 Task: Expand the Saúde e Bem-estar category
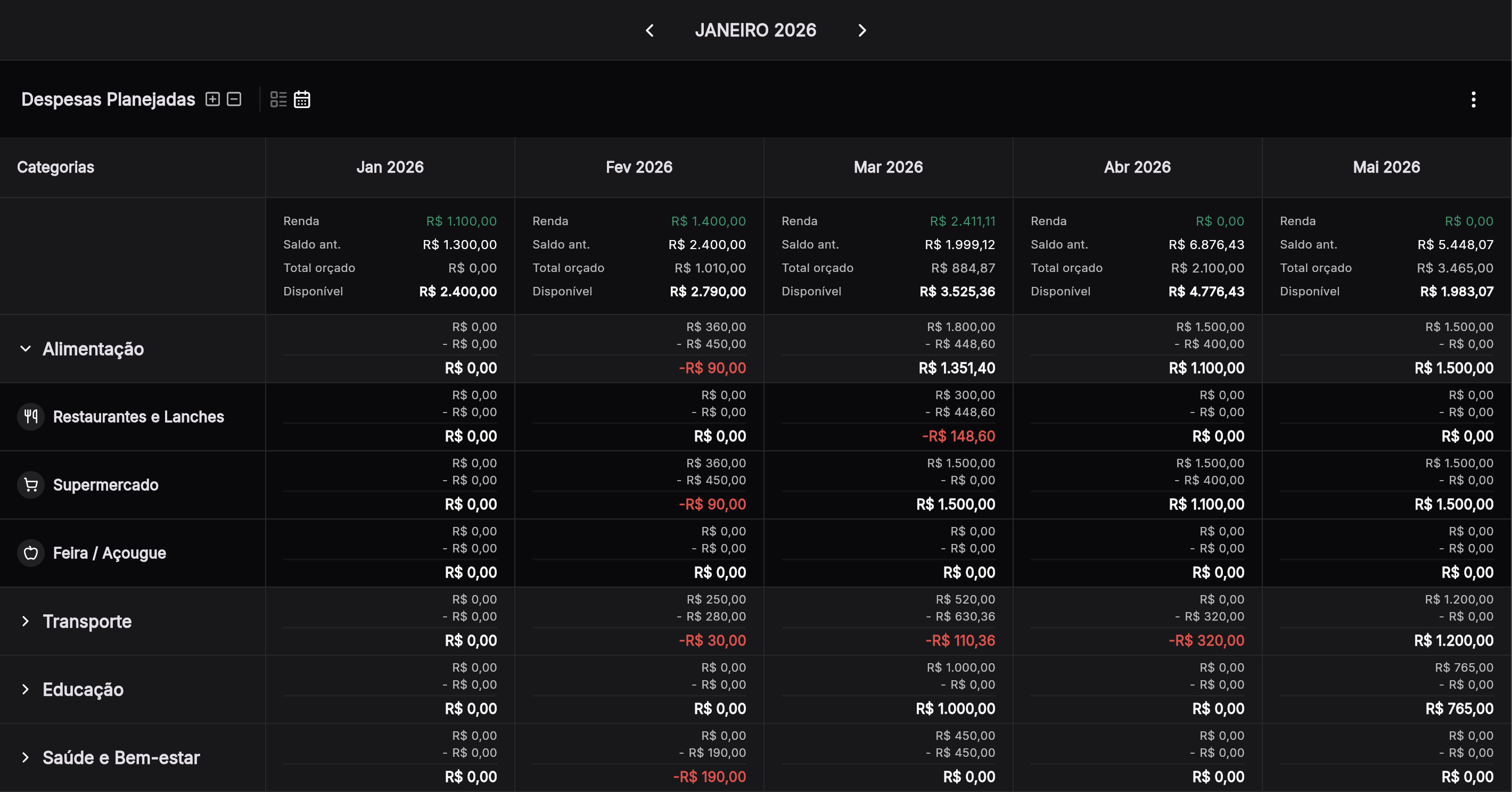coord(25,757)
